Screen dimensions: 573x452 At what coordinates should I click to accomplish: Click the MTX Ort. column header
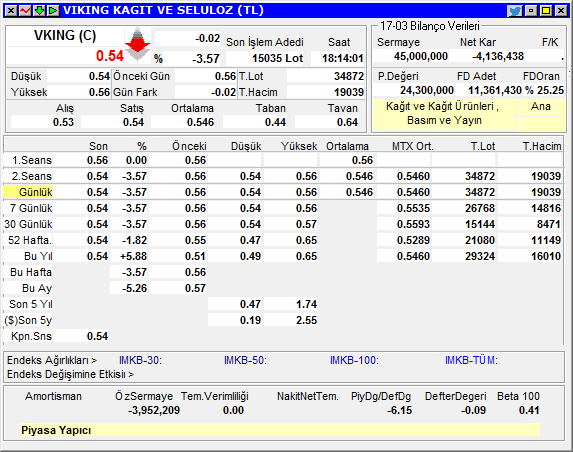413,147
